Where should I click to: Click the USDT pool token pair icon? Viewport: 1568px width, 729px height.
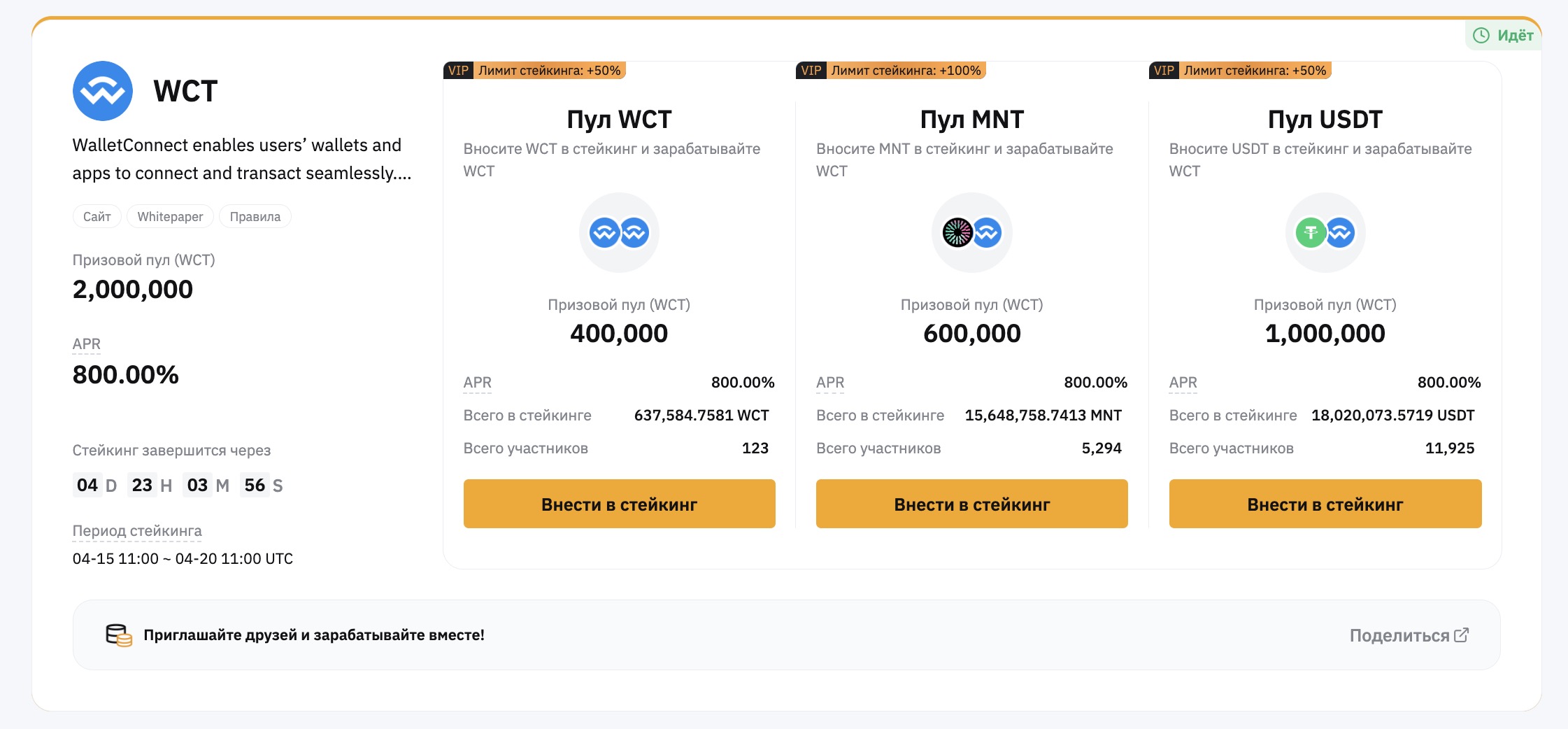pos(1325,232)
